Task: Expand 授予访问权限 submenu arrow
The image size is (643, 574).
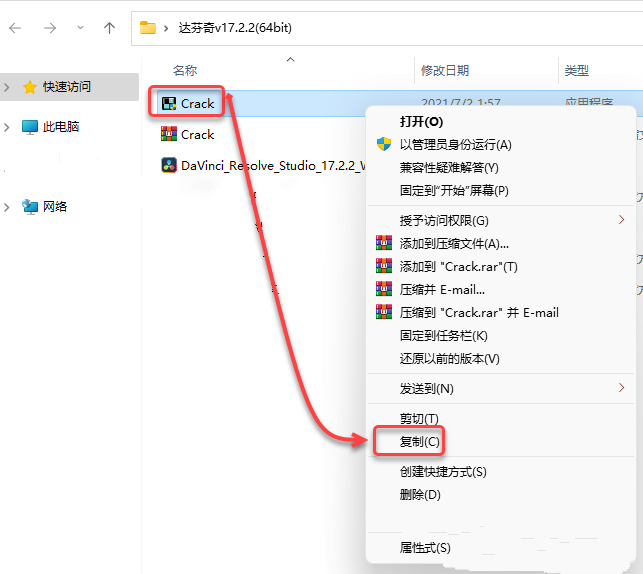Action: click(622, 220)
